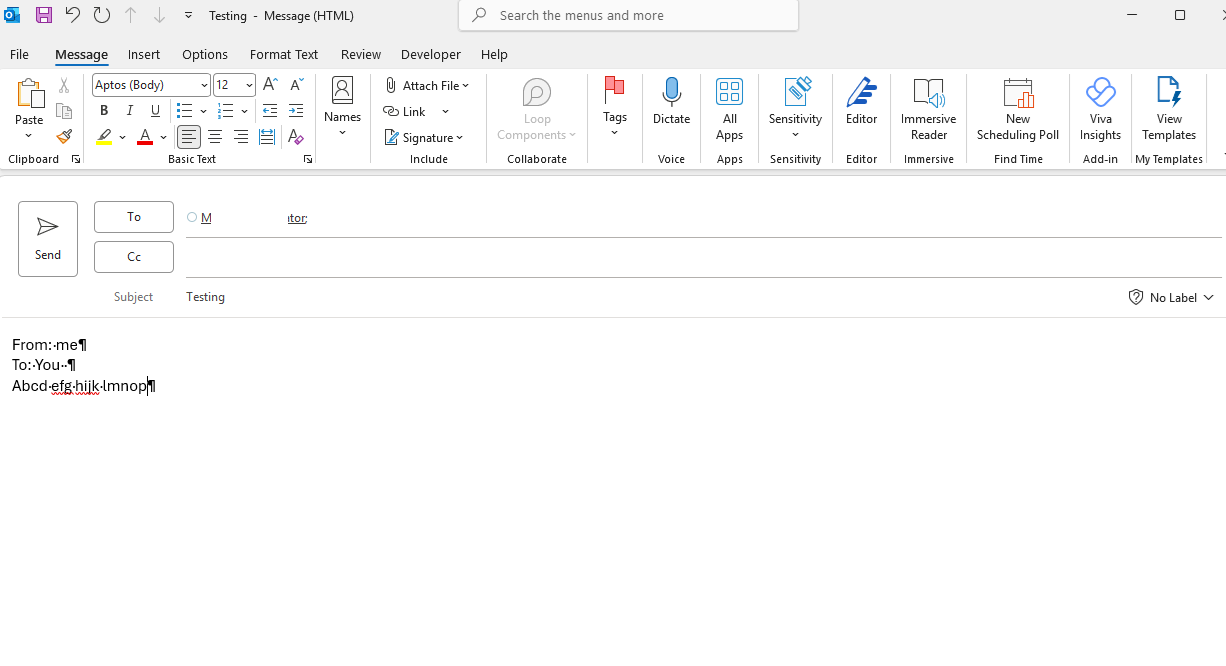
Task: Create a New Scheduling Poll
Action: 1018,110
